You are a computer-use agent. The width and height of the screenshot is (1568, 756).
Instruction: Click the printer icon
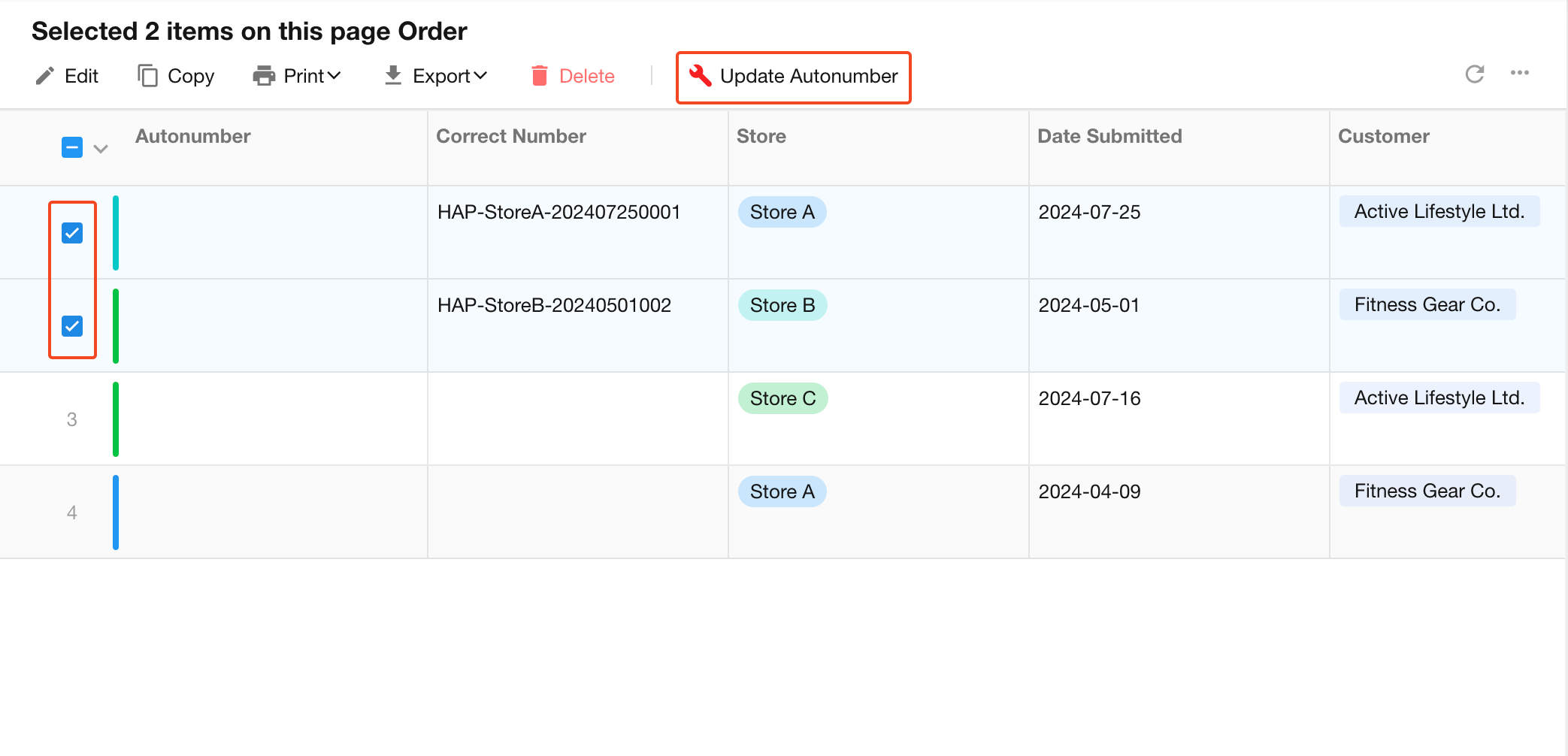click(264, 76)
